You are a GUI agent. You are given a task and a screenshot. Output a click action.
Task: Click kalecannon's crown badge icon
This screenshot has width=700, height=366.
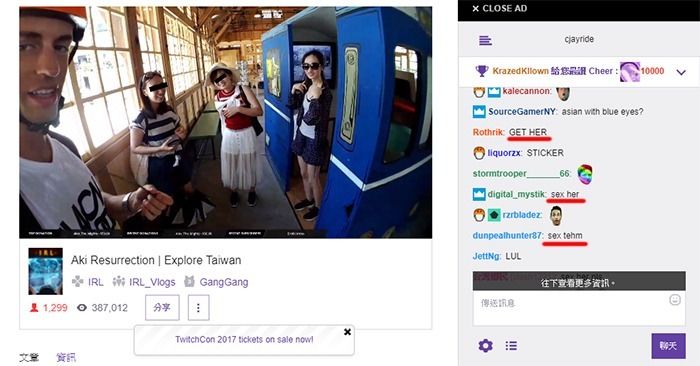494,92
